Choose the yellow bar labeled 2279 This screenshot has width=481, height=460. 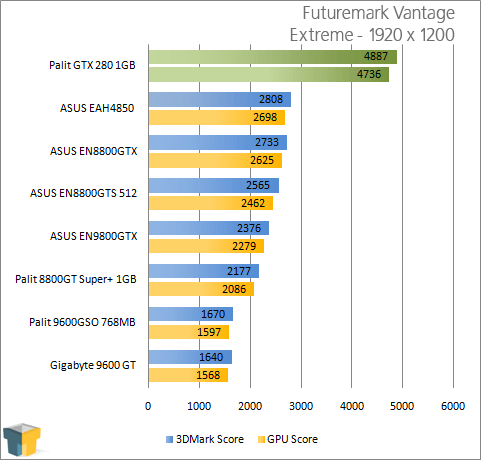206,246
